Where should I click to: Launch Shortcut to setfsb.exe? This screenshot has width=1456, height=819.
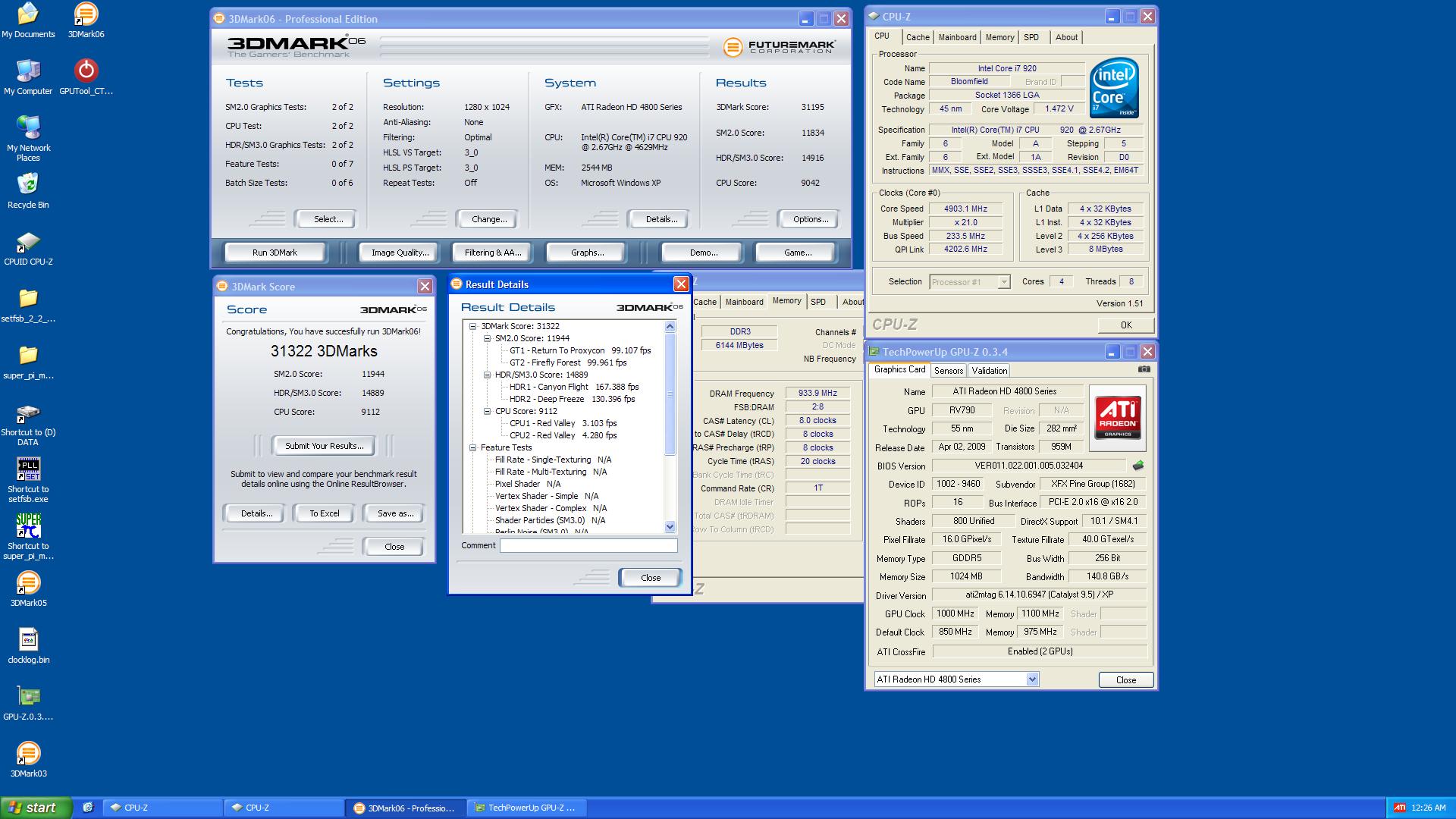pos(28,481)
